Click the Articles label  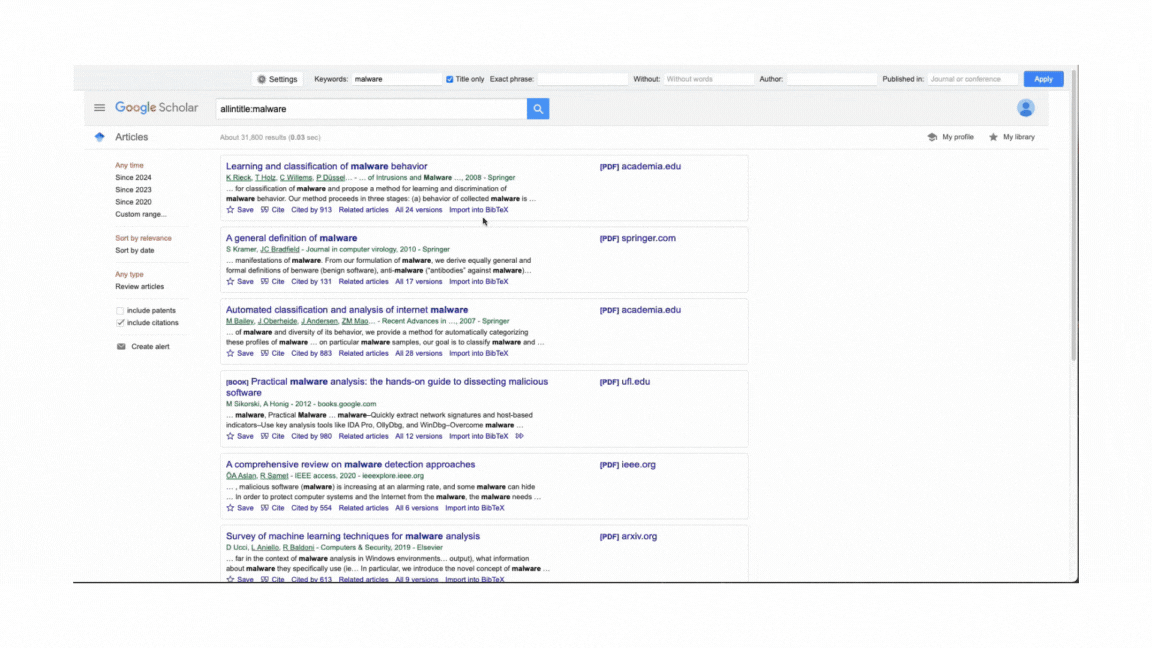(x=132, y=137)
